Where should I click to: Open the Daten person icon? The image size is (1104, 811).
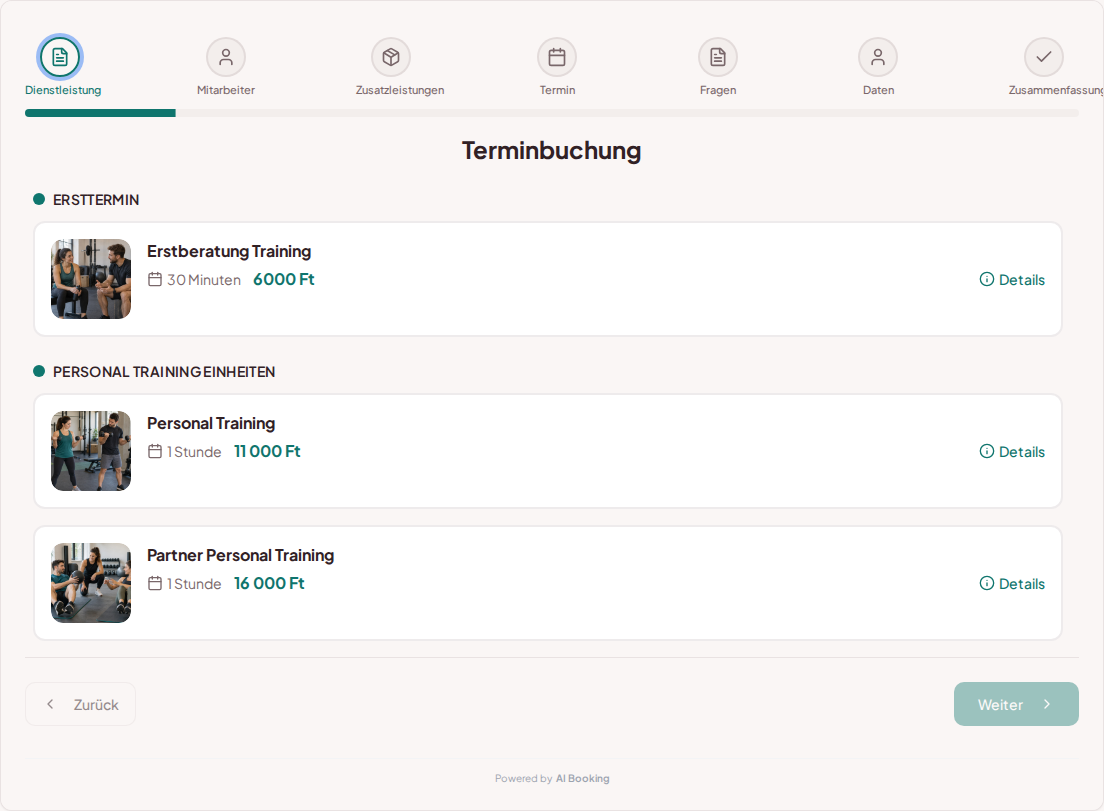click(878, 57)
